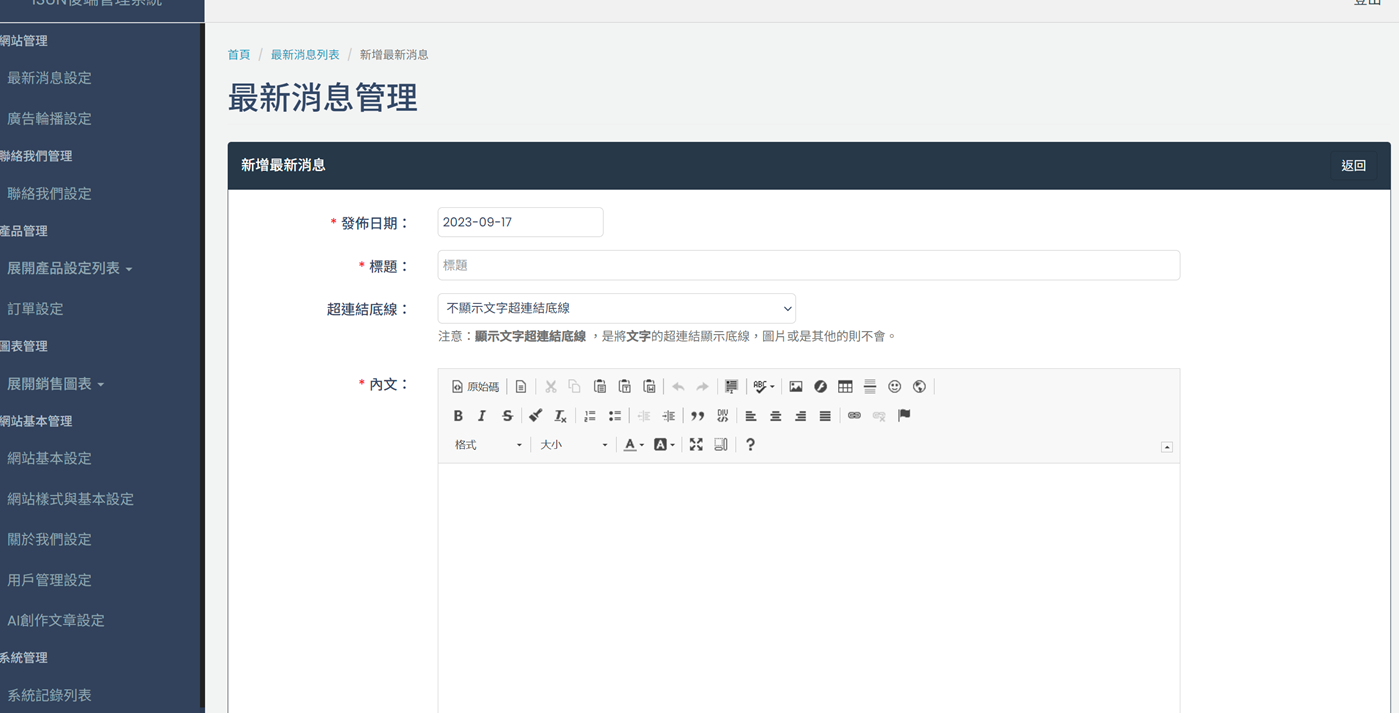Open the text color picker
1399x713 pixels.
pyautogui.click(x=633, y=445)
